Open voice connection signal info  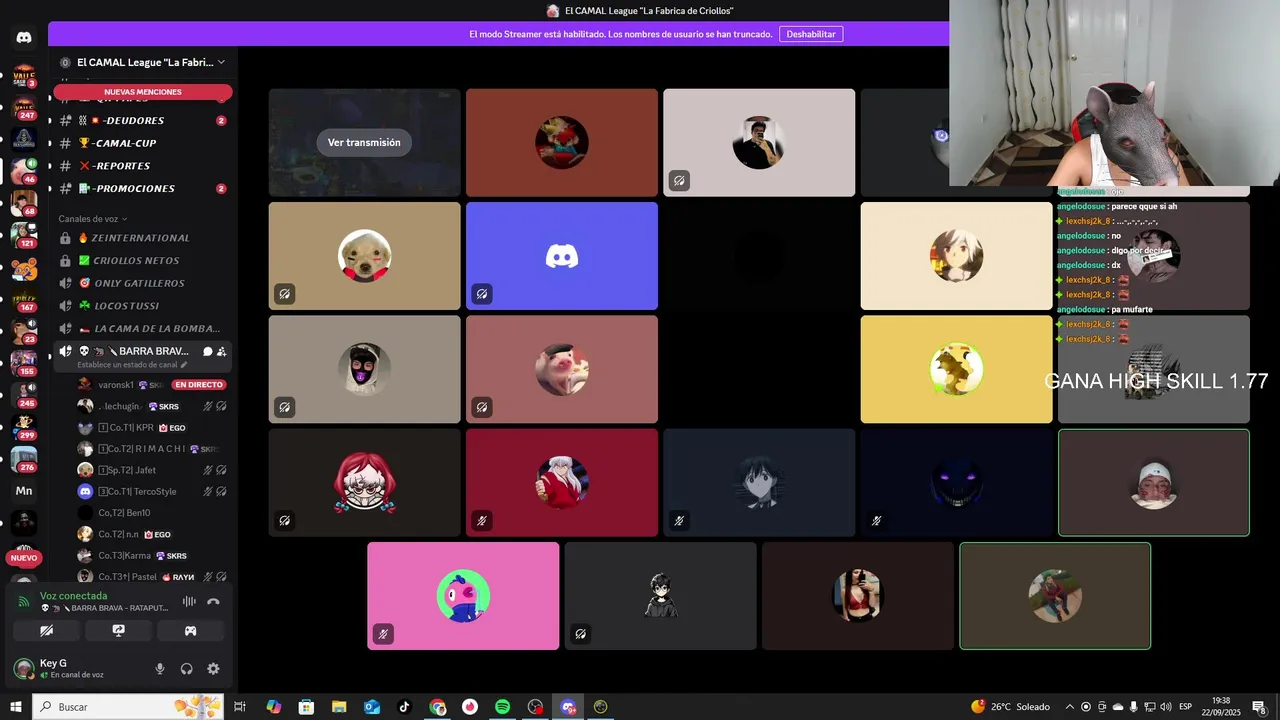point(24,602)
